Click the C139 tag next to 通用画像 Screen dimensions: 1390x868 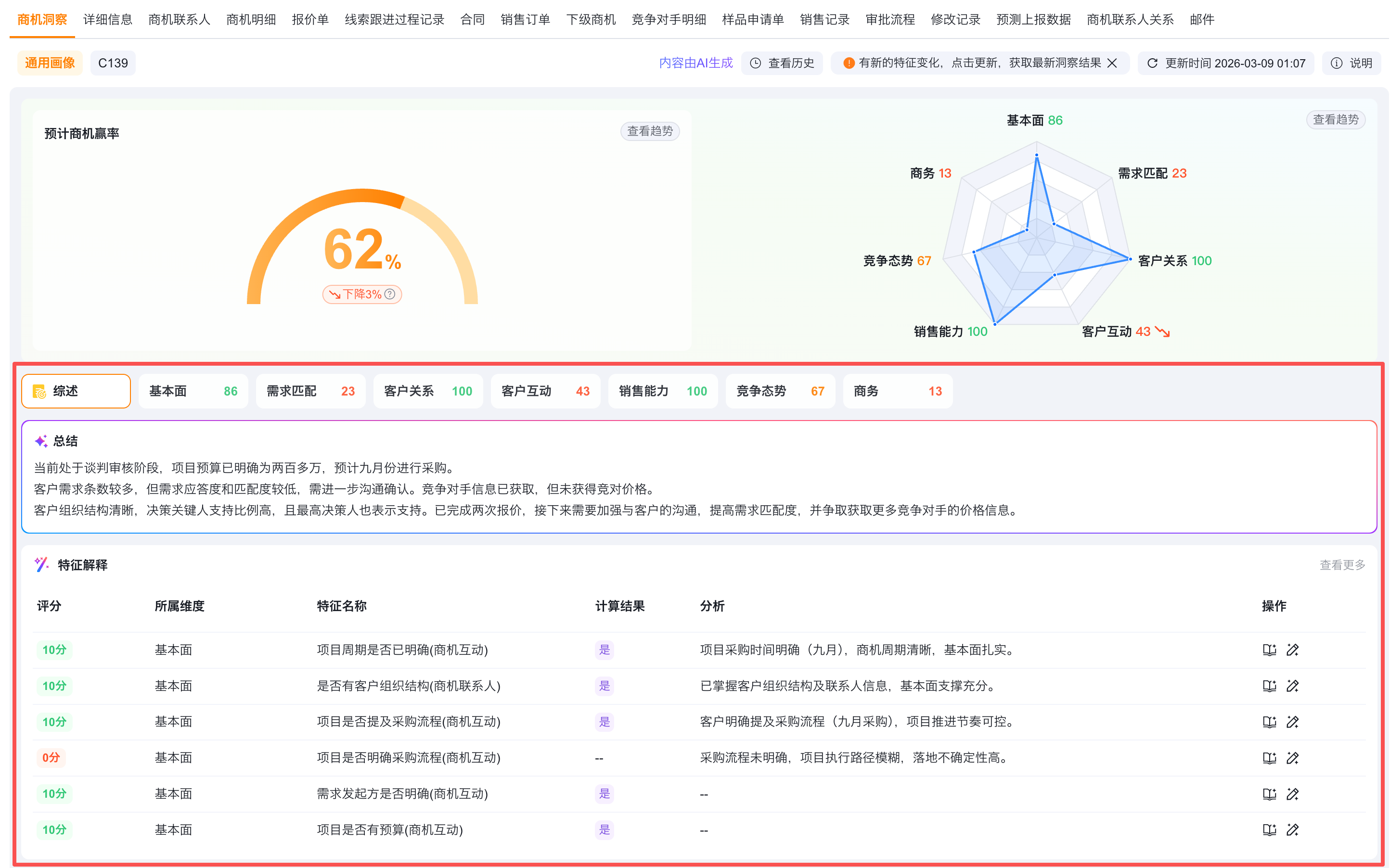113,63
